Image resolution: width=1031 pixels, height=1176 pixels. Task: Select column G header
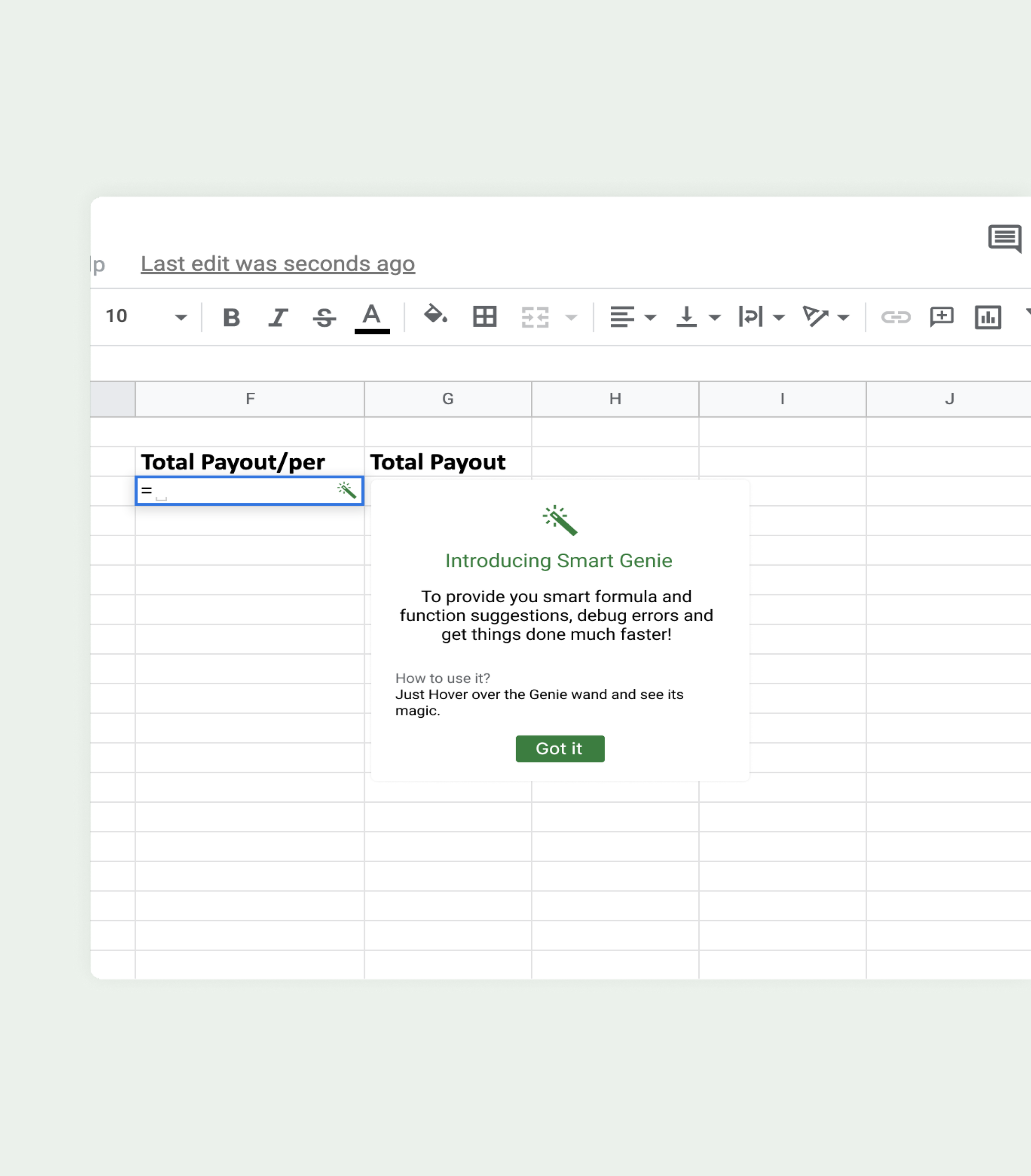(x=447, y=399)
